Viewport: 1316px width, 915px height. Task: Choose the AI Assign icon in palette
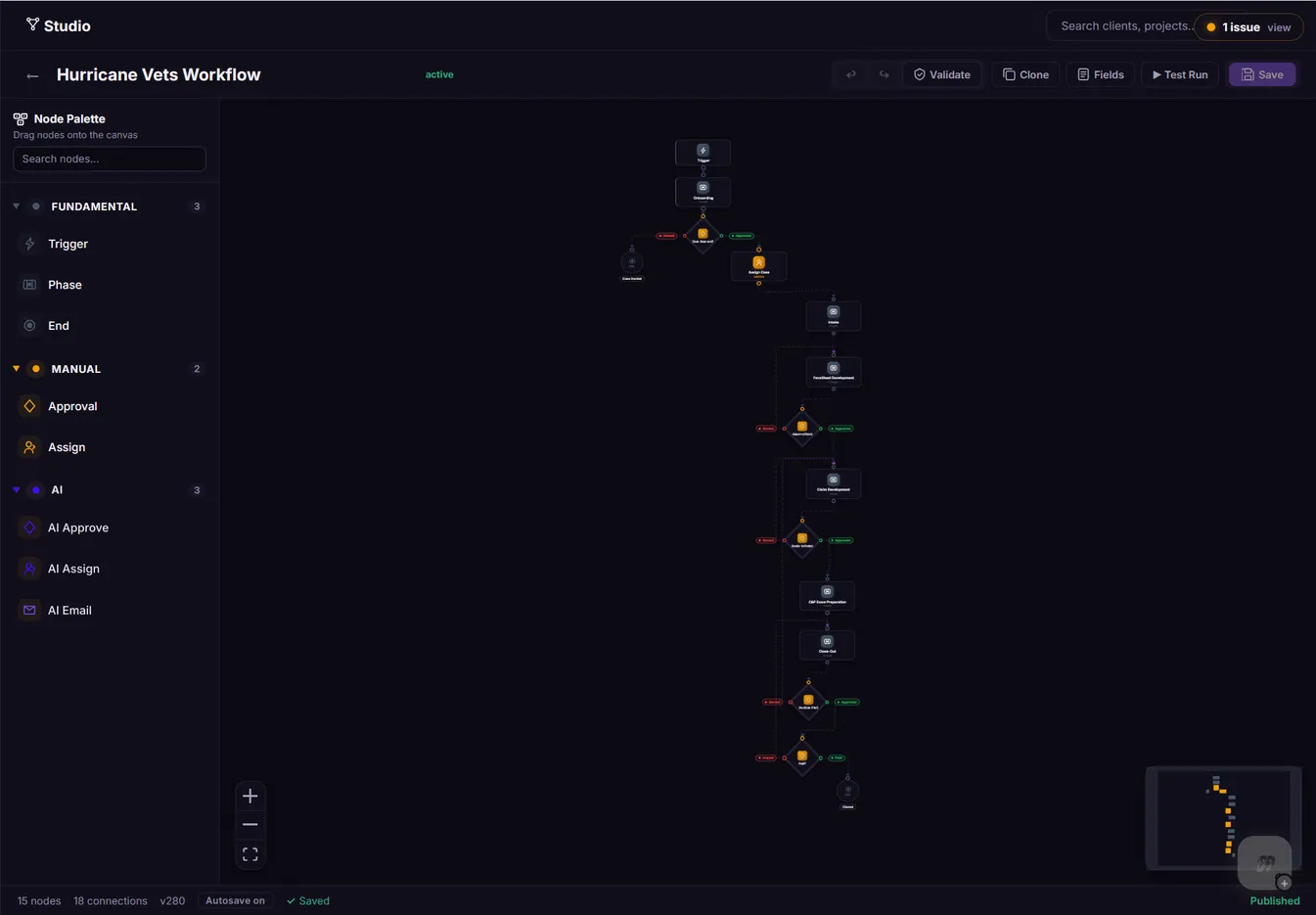[29, 569]
